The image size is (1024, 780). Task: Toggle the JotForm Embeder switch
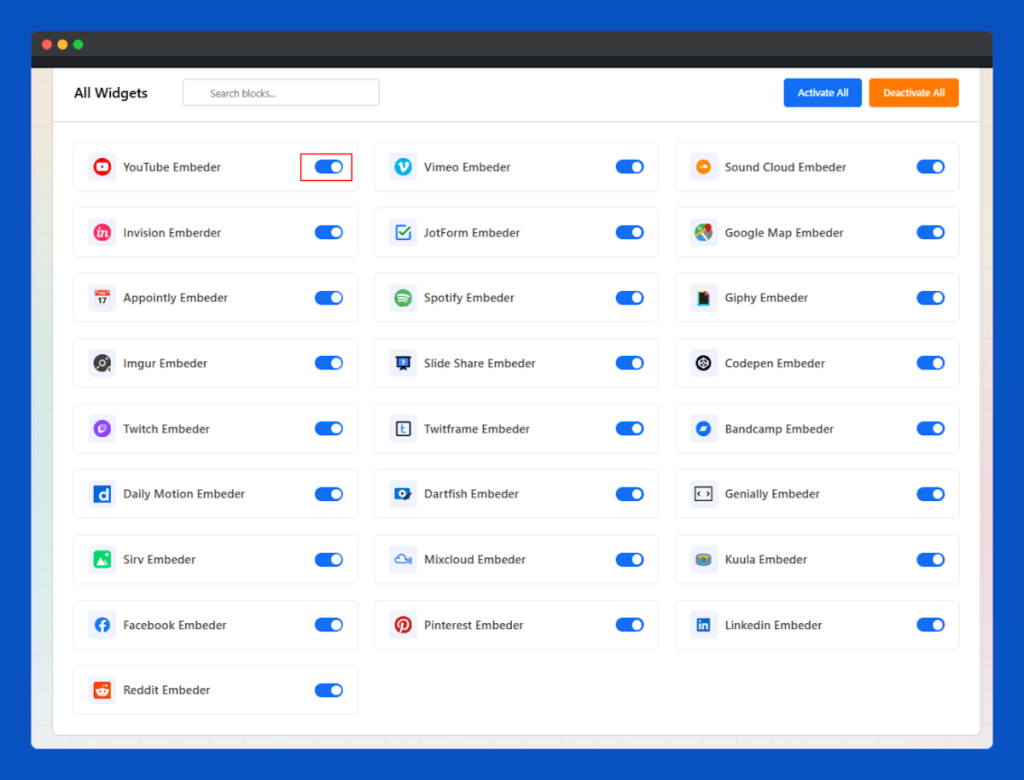coord(629,232)
